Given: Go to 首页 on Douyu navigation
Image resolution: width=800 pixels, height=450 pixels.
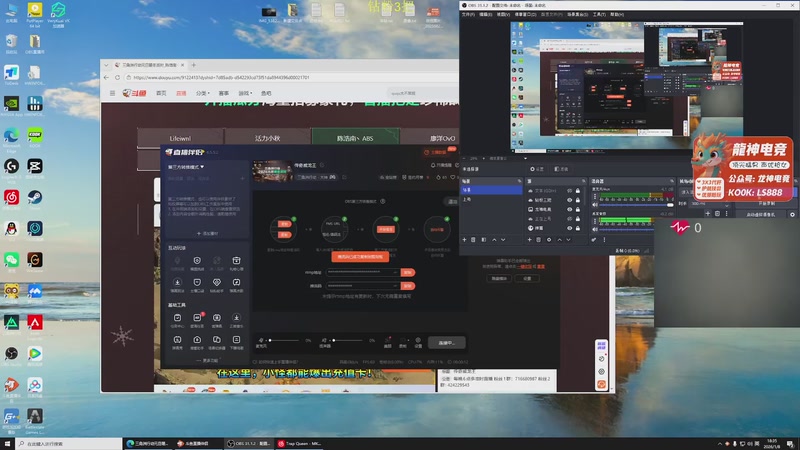Looking at the screenshot, I should 161,93.
